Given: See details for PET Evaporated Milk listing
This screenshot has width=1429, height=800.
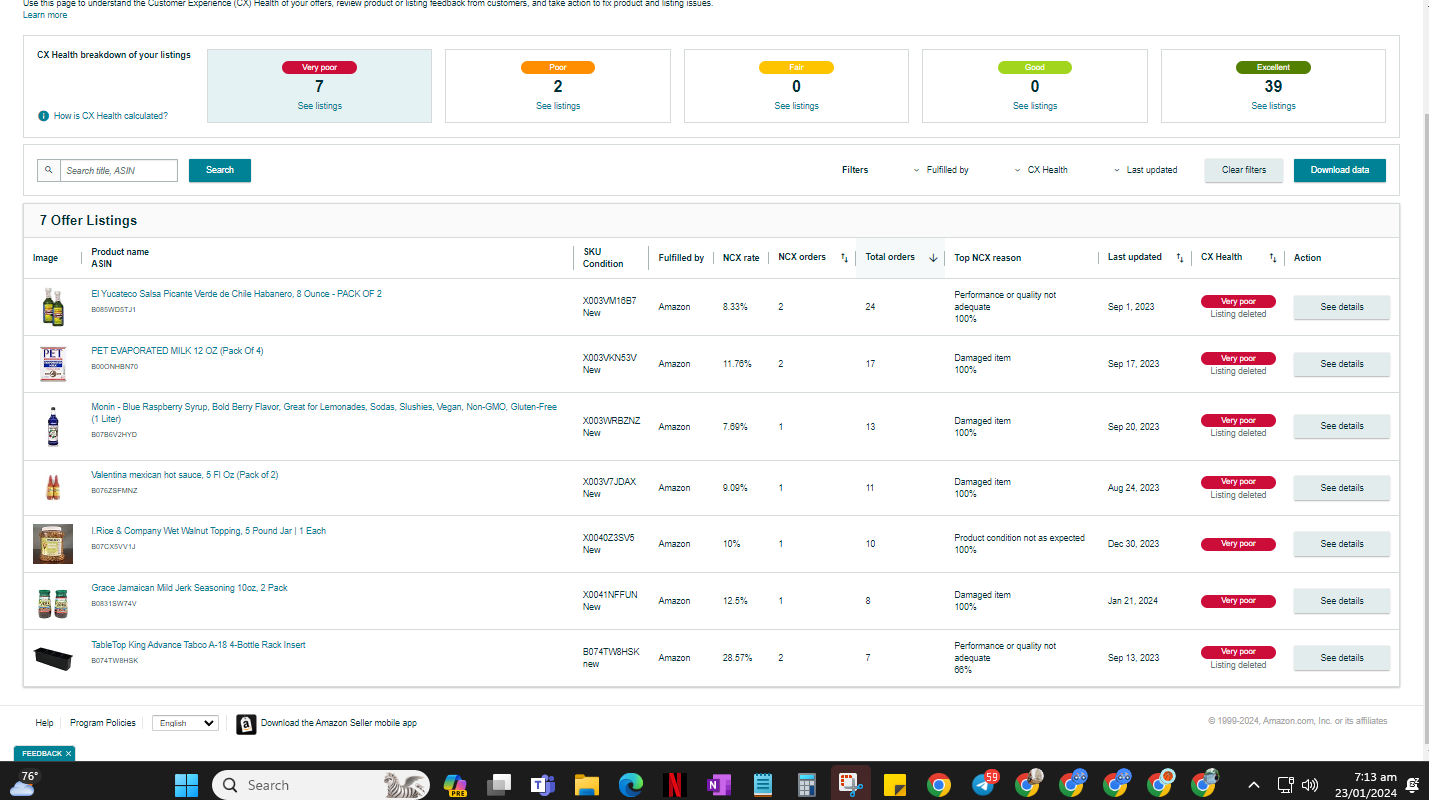Looking at the screenshot, I should pyautogui.click(x=1342, y=364).
